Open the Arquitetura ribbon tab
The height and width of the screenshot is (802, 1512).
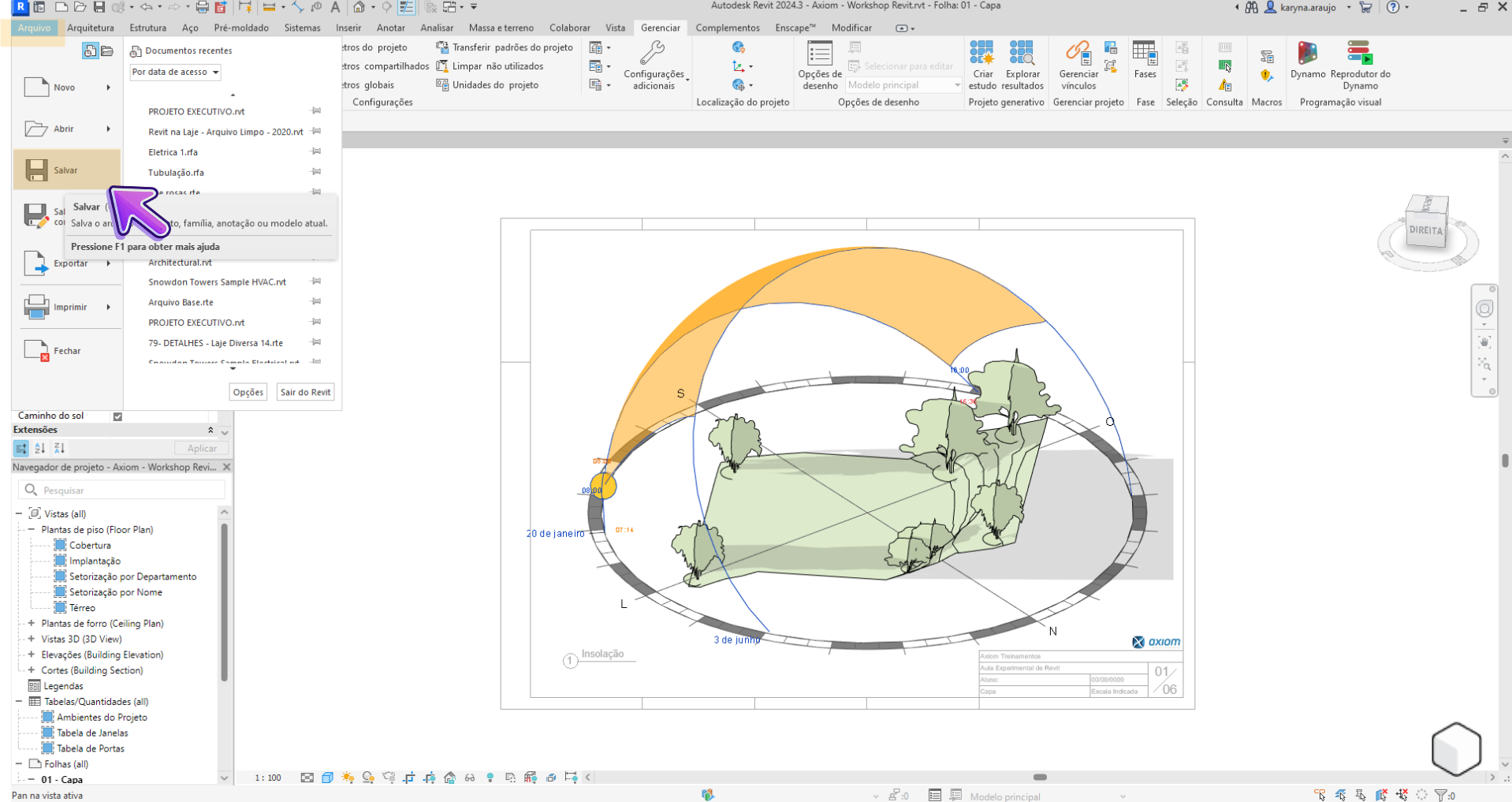tap(91, 28)
